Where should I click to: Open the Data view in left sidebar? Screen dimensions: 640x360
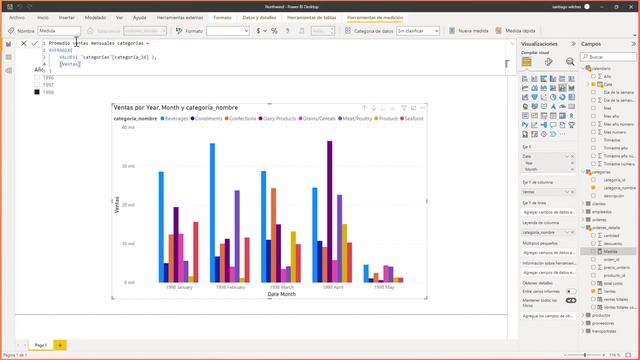pyautogui.click(x=8, y=57)
